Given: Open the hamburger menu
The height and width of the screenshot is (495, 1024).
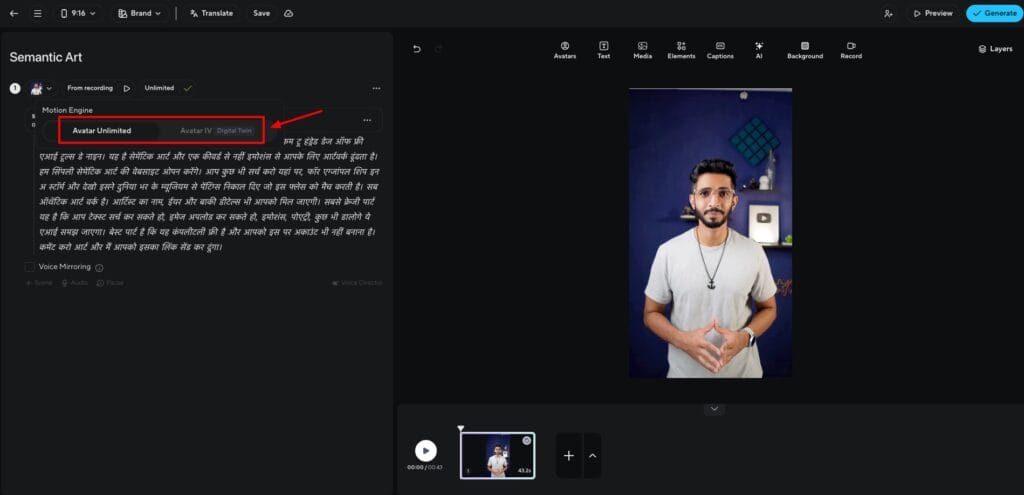Looking at the screenshot, I should 37,13.
